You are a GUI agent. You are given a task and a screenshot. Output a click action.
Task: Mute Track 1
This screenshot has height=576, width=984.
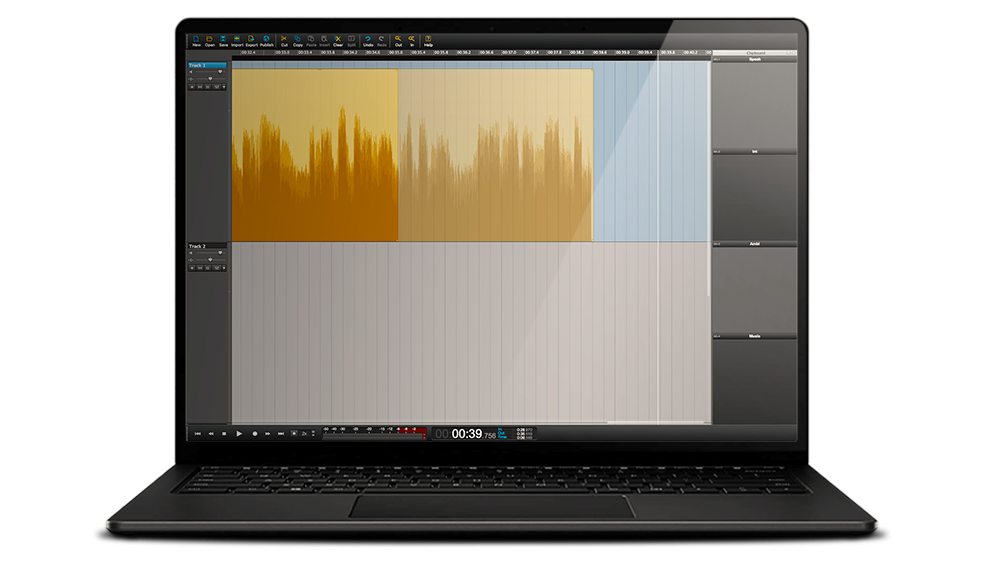click(x=200, y=87)
